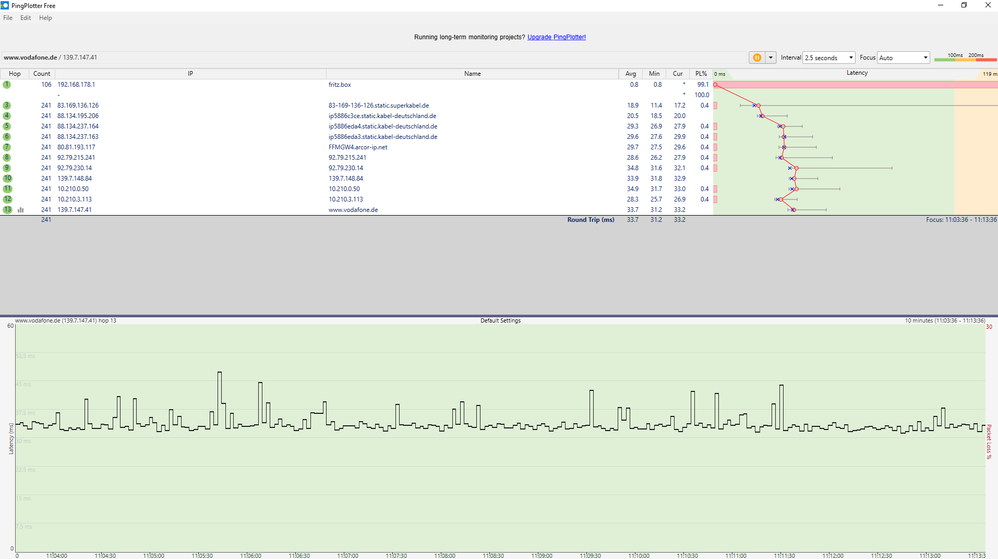Click www.vodafone.de in the Name column

click(x=353, y=209)
